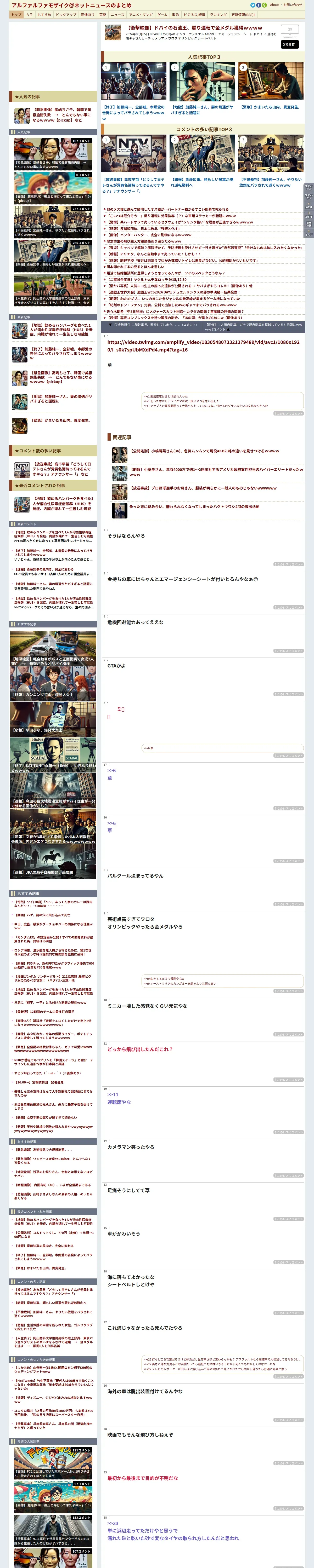Open most-commented rank 1 thumbnail with NTV sign
Viewport: 314px width, 1568px height.
click(x=133, y=153)
